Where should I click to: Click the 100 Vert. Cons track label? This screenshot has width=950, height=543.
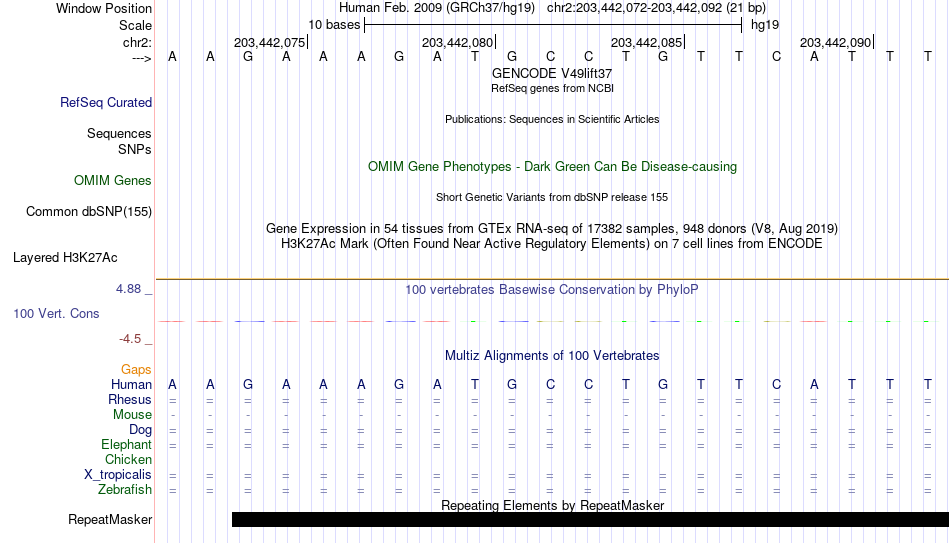coord(56,313)
